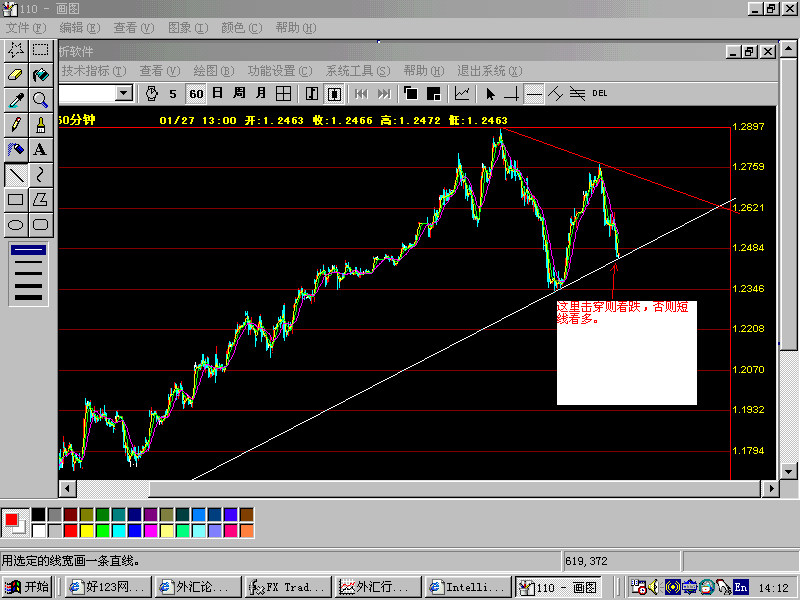Choose the Curve tool
The image size is (800, 600).
(x=41, y=174)
